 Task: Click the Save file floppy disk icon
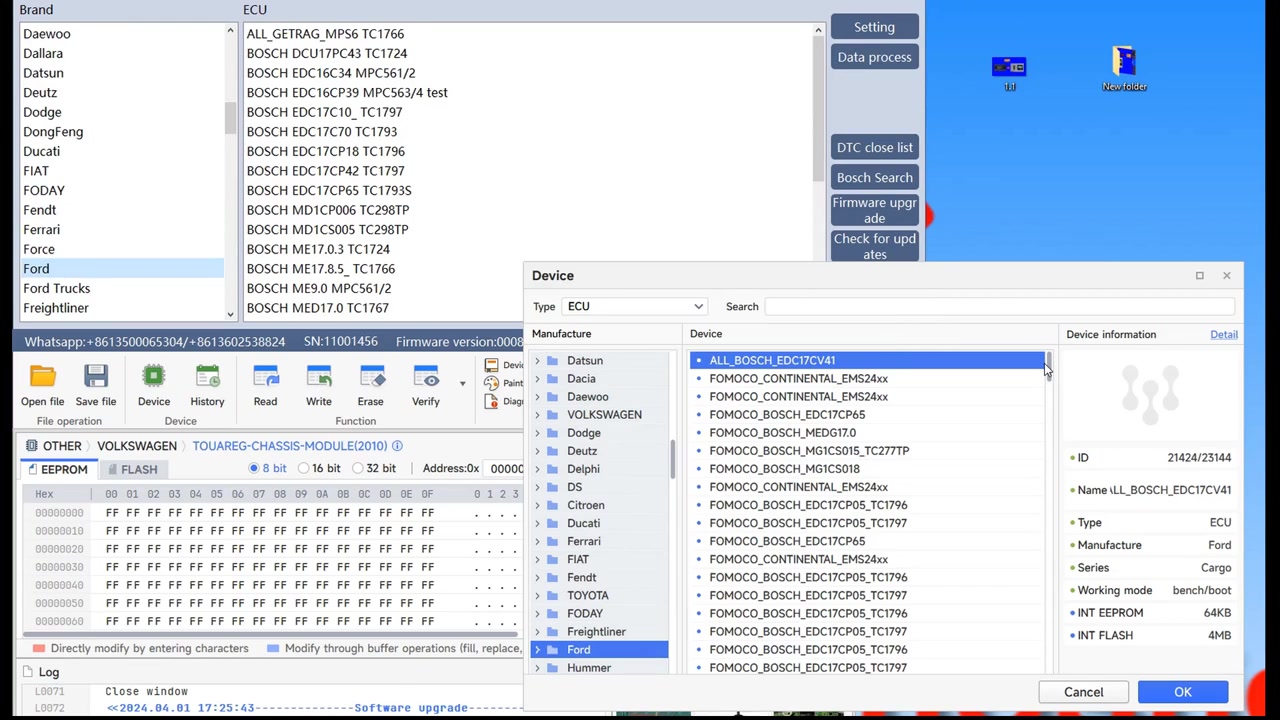pyautogui.click(x=96, y=377)
